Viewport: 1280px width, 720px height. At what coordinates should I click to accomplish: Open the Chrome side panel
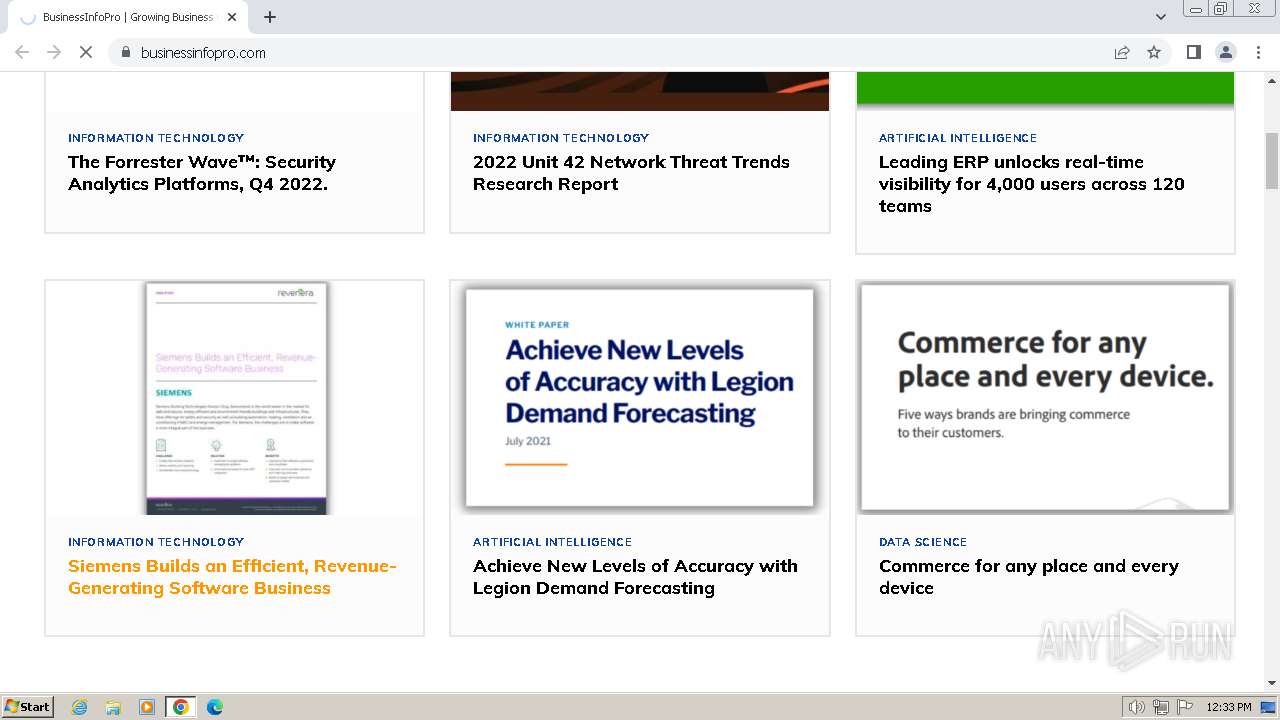click(x=1193, y=52)
